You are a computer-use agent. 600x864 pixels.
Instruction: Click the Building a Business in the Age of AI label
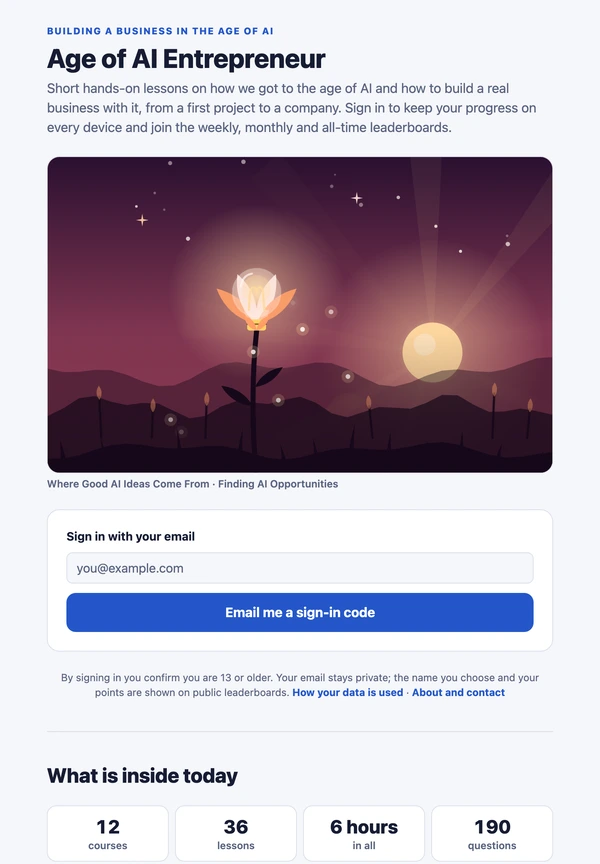pyautogui.click(x=160, y=31)
